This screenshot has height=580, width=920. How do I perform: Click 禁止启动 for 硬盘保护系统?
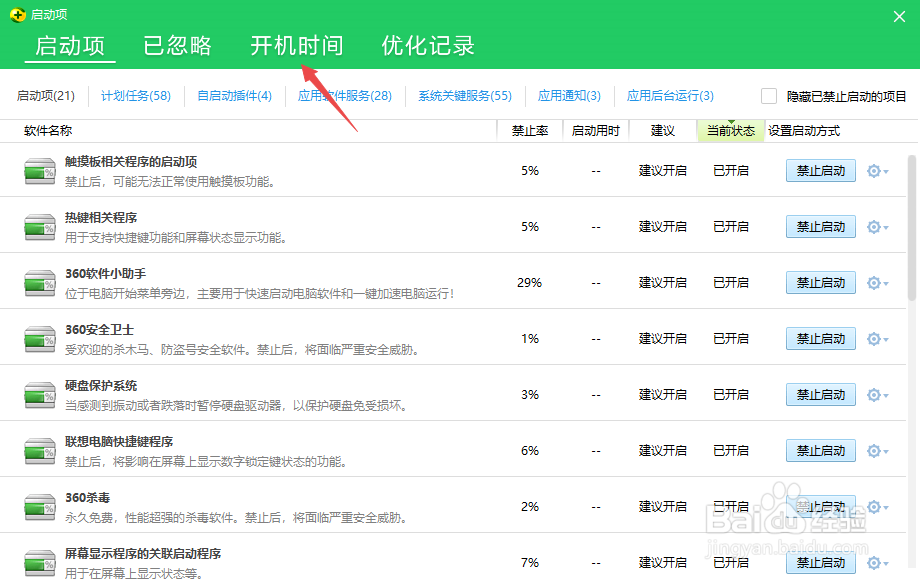pyautogui.click(x=821, y=395)
